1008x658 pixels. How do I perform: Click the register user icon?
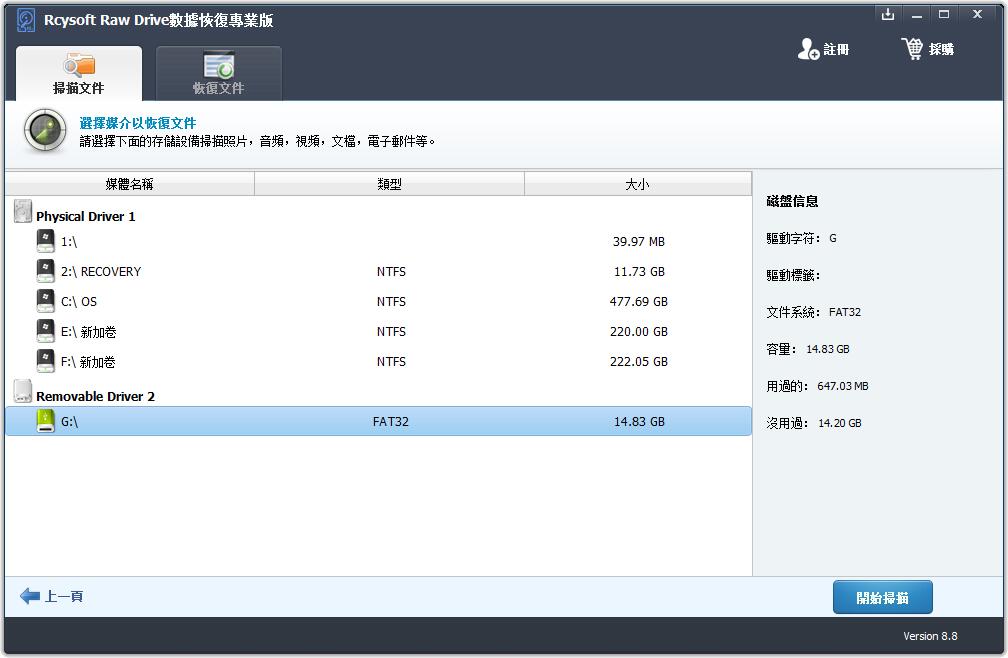tap(808, 49)
